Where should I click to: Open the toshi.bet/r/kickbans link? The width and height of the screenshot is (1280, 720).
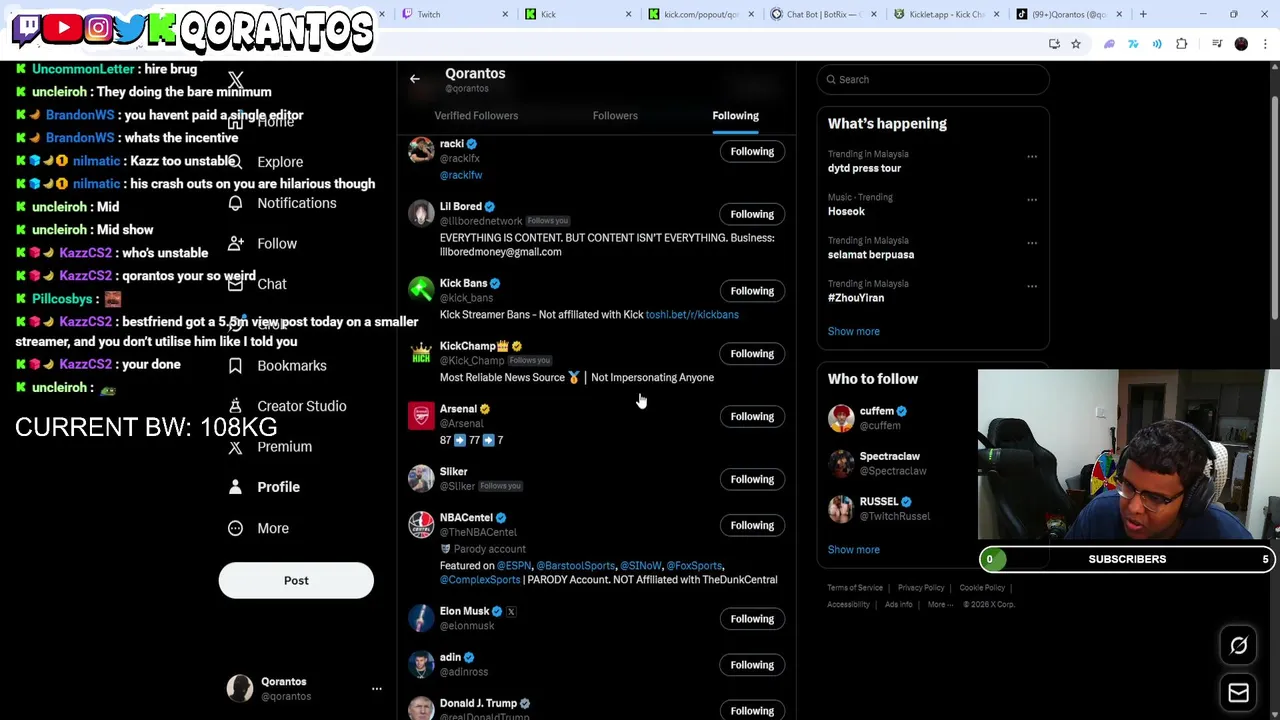click(x=692, y=315)
